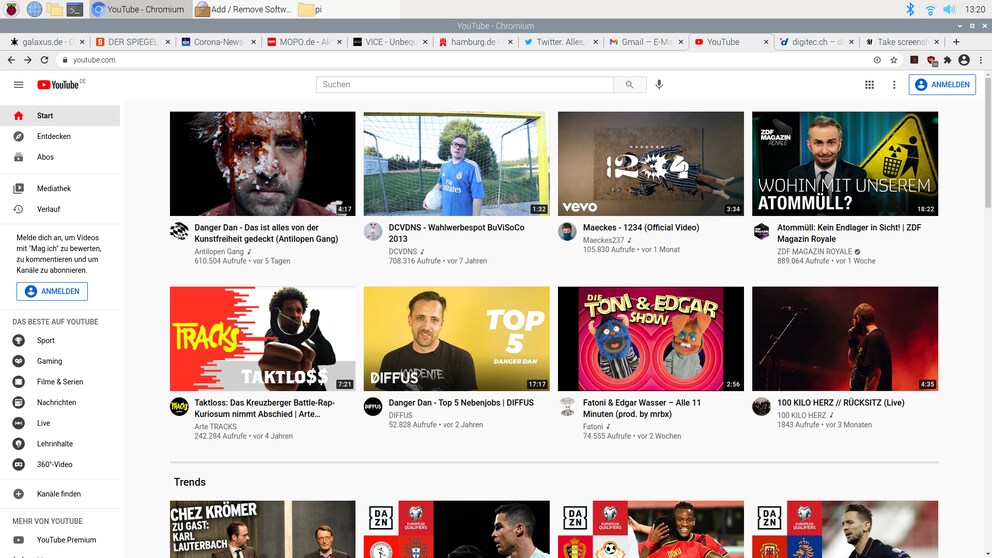The image size is (992, 558).
Task: Switch to Add / Remove Software taskbar window
Action: 244,9
